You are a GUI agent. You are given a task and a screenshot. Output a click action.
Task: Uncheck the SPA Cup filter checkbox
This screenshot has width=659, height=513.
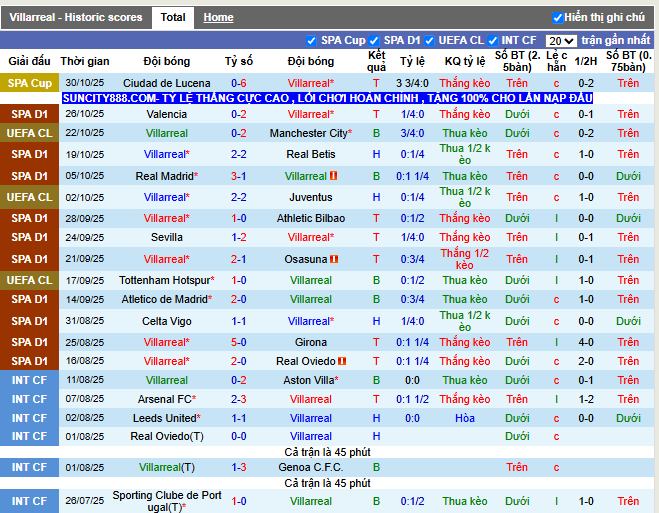coord(311,41)
